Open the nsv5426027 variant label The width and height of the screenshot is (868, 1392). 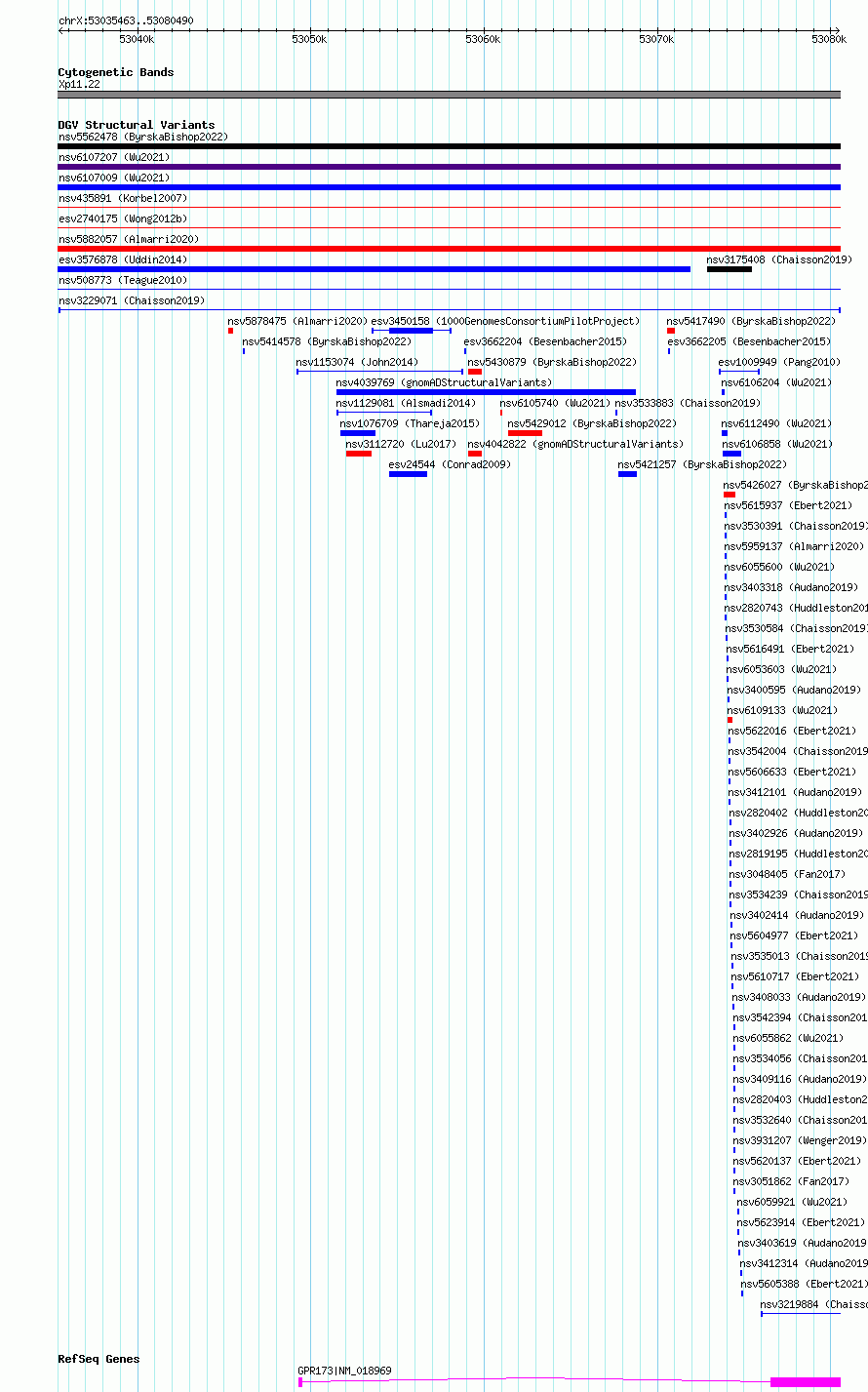(796, 485)
